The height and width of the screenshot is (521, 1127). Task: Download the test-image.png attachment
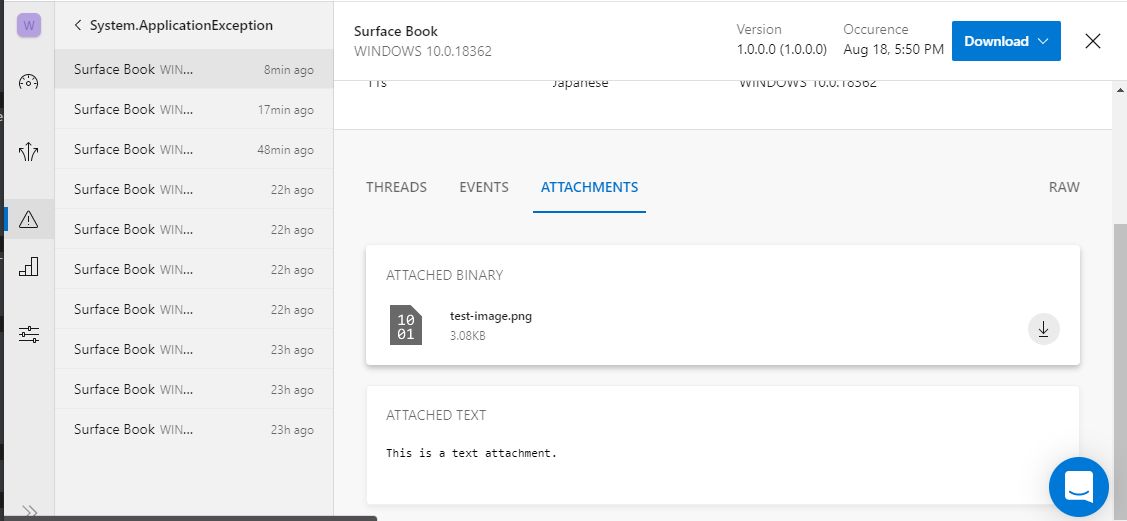(x=1044, y=329)
